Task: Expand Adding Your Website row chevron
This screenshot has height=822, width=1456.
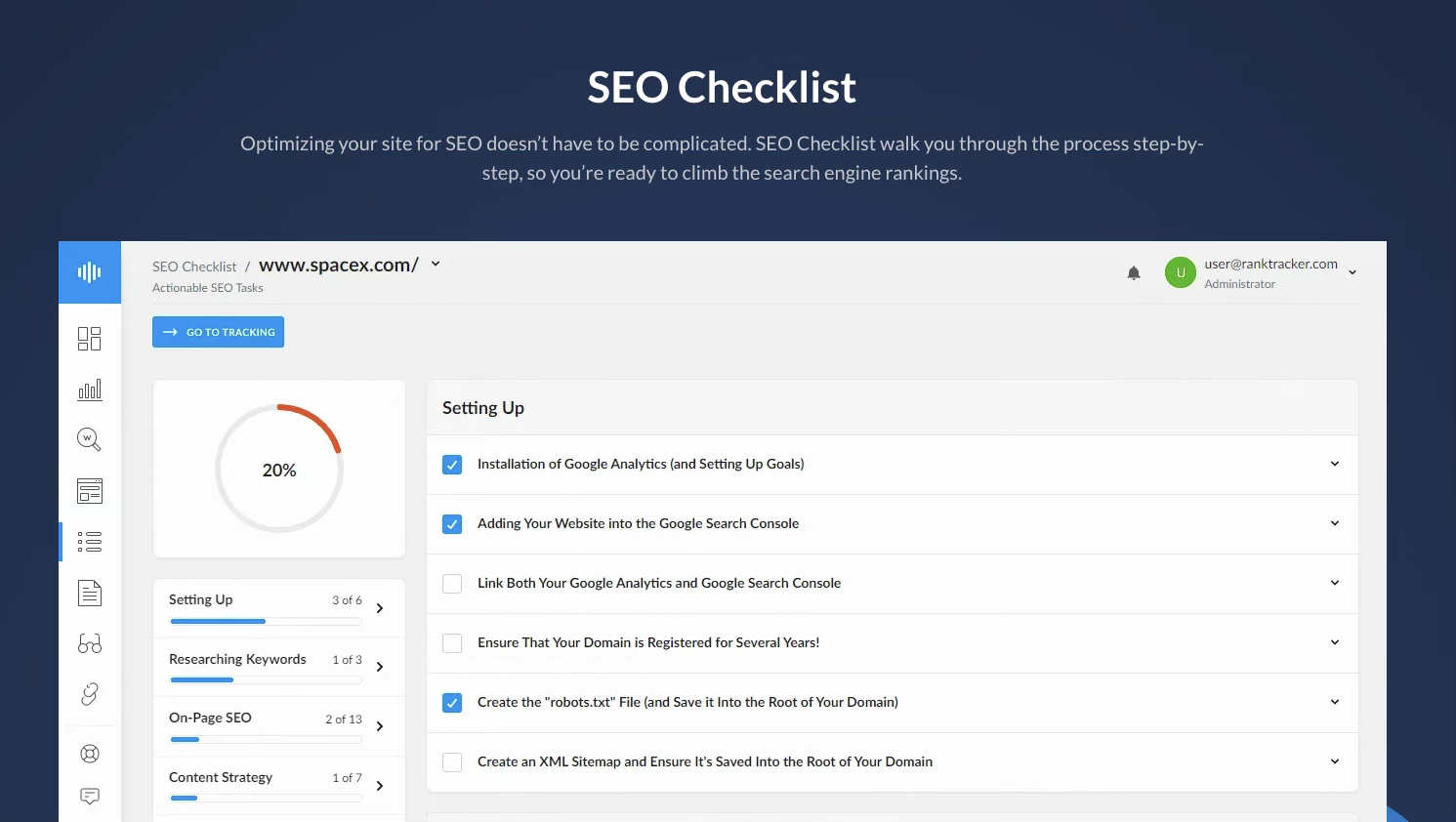Action: pyautogui.click(x=1335, y=523)
